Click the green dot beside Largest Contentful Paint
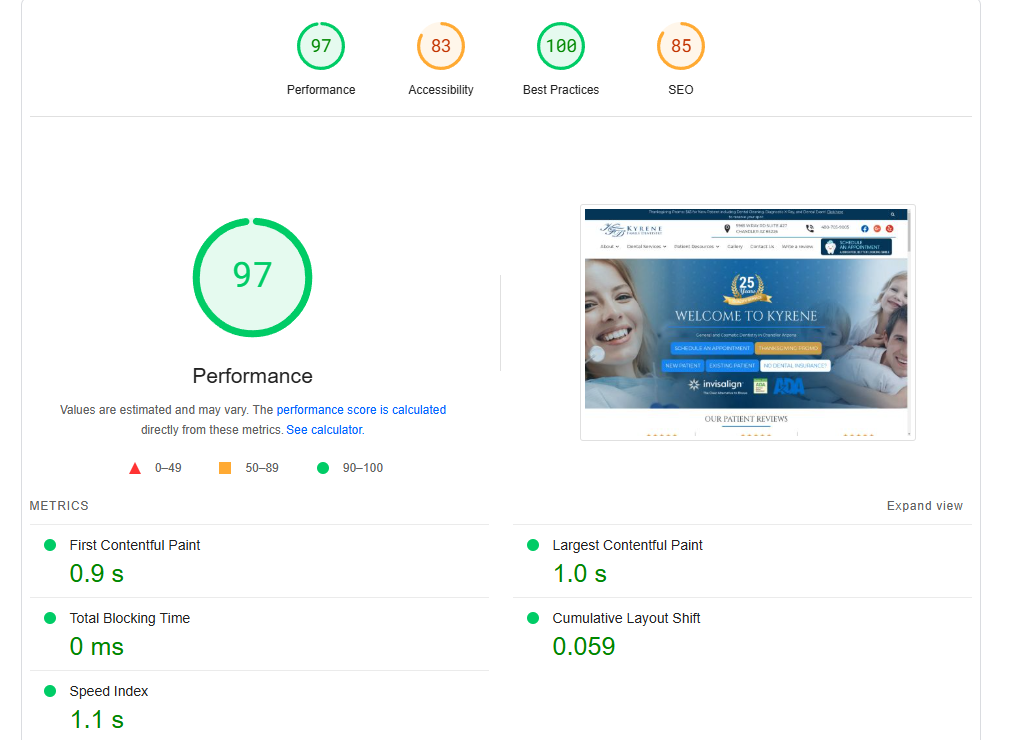Viewport: 1024px width, 740px height. (x=533, y=545)
